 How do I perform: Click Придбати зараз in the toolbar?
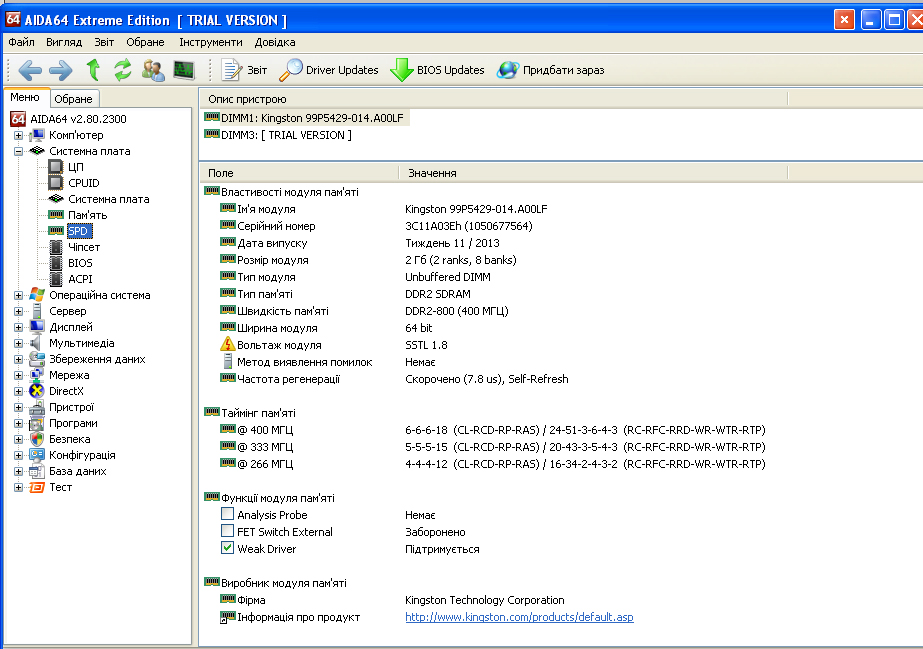(550, 70)
